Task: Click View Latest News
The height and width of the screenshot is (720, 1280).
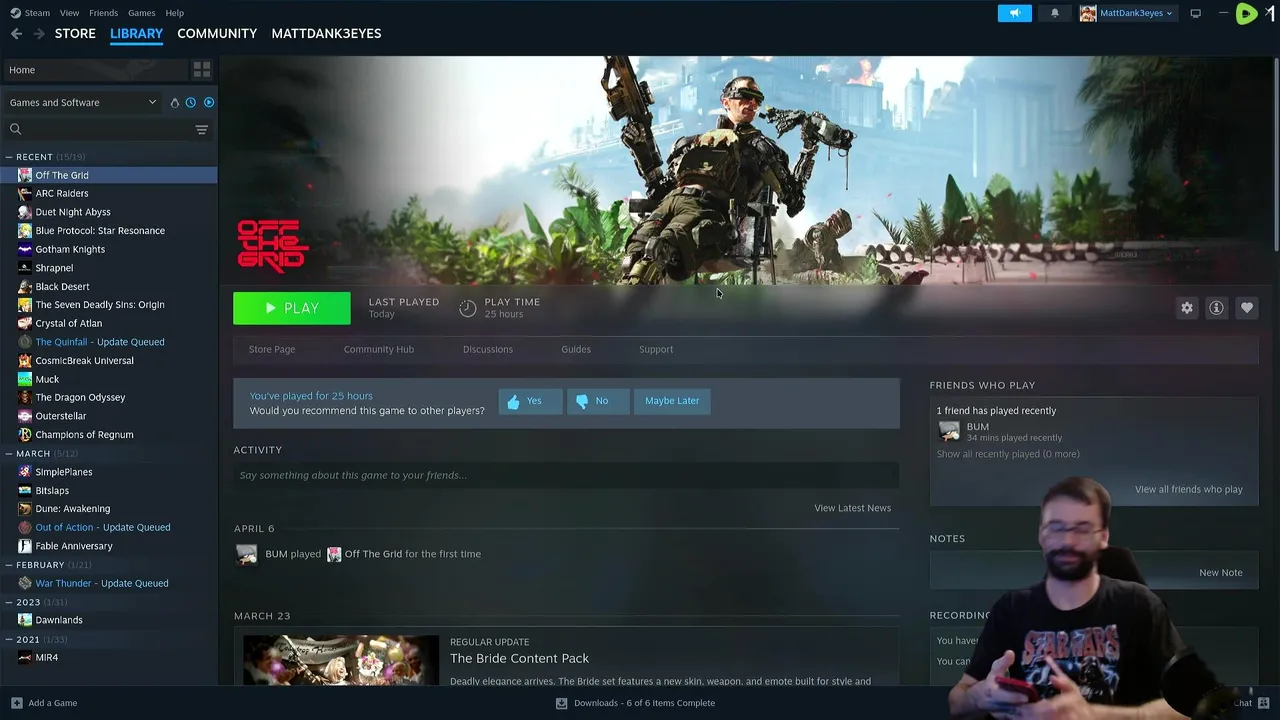Action: 852,508
